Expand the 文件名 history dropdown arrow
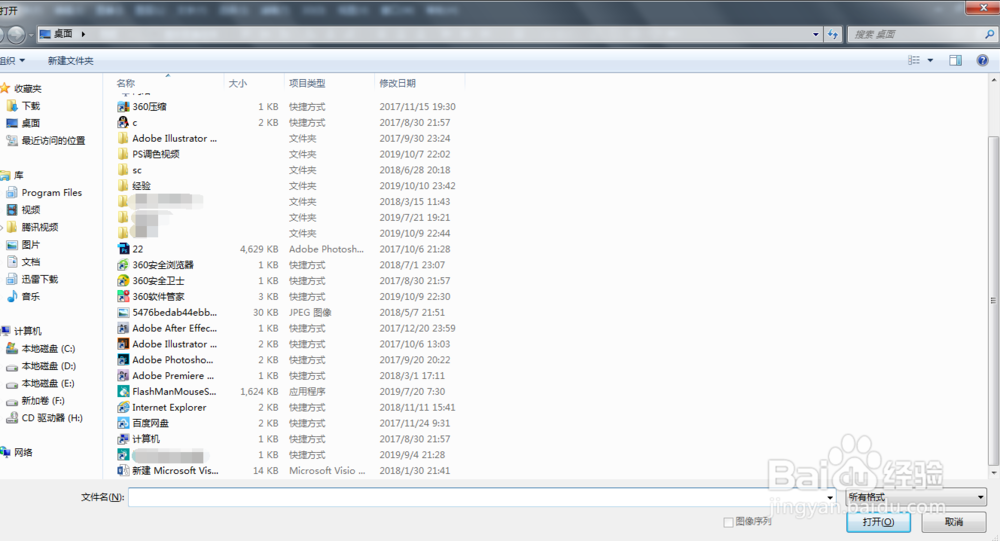Screen dimensions: 1000x541 (x=830, y=498)
